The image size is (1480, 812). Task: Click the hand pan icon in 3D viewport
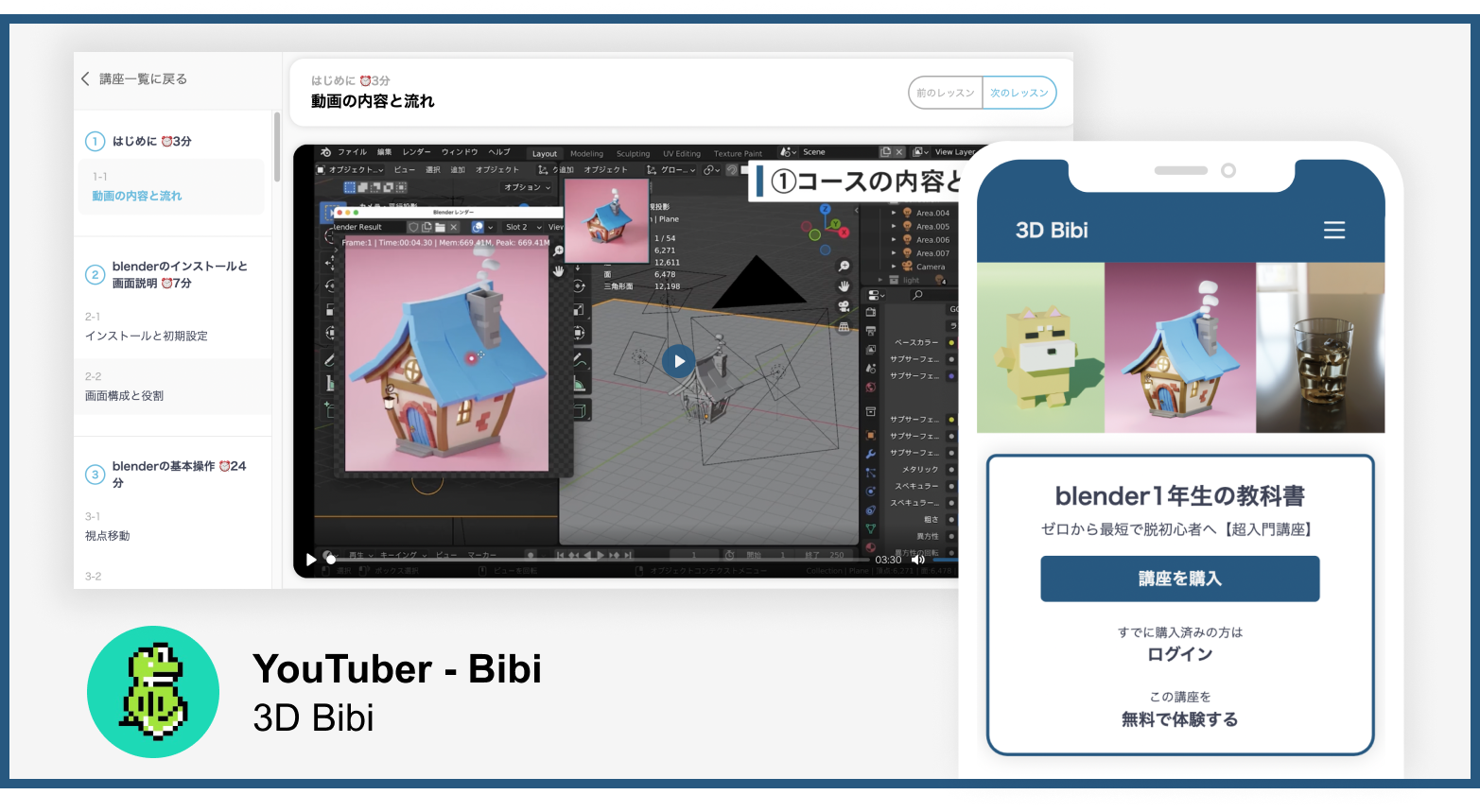tap(844, 286)
